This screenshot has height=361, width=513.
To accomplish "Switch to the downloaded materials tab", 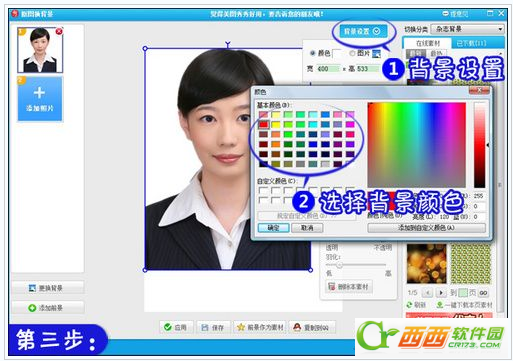I will pos(471,43).
